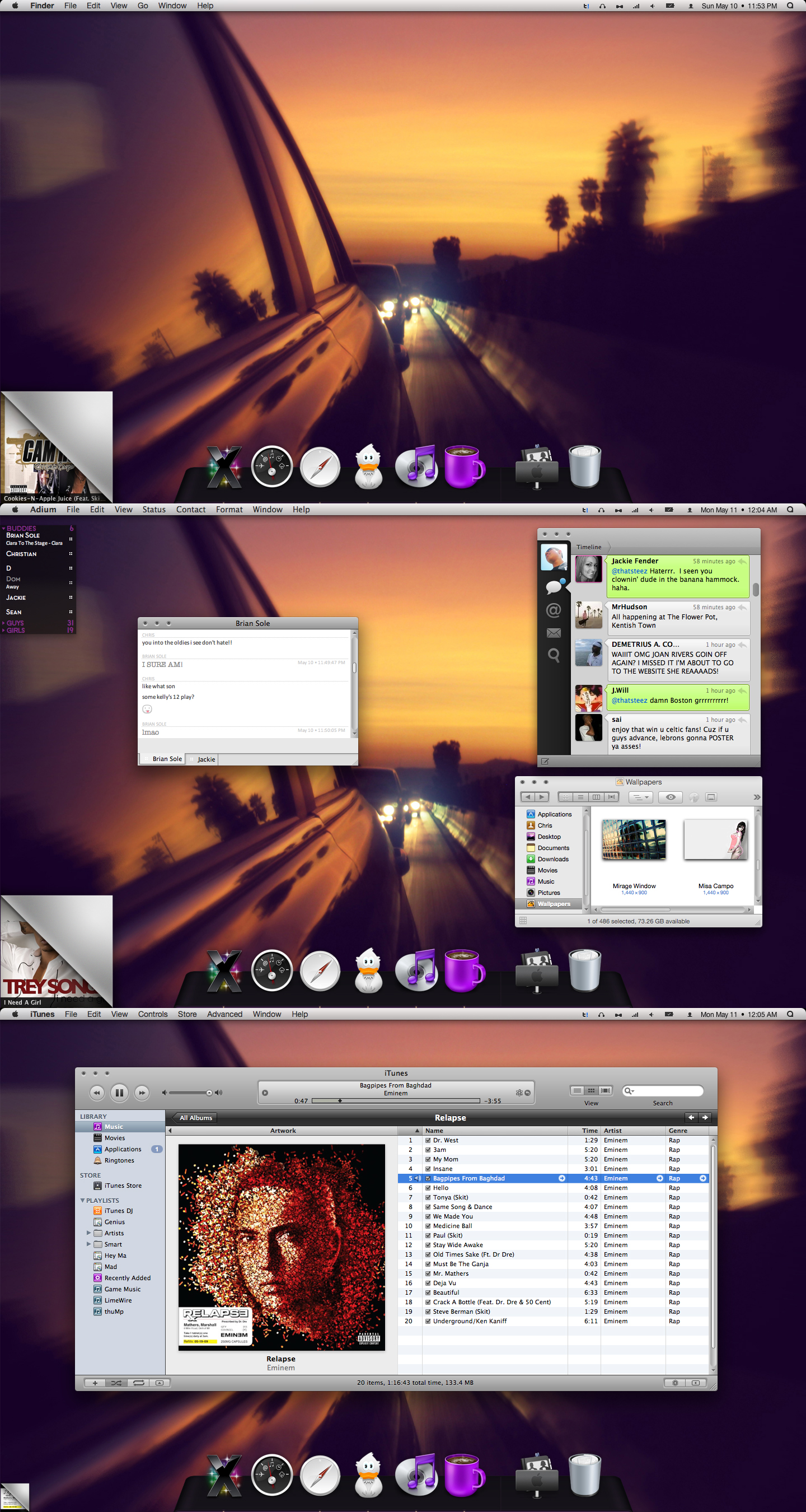Open Get Info button in Wallpapers toolbar

[x=693, y=797]
